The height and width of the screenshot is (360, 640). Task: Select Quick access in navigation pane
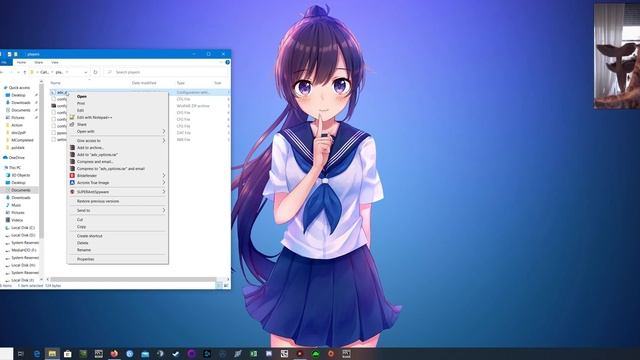(19, 88)
